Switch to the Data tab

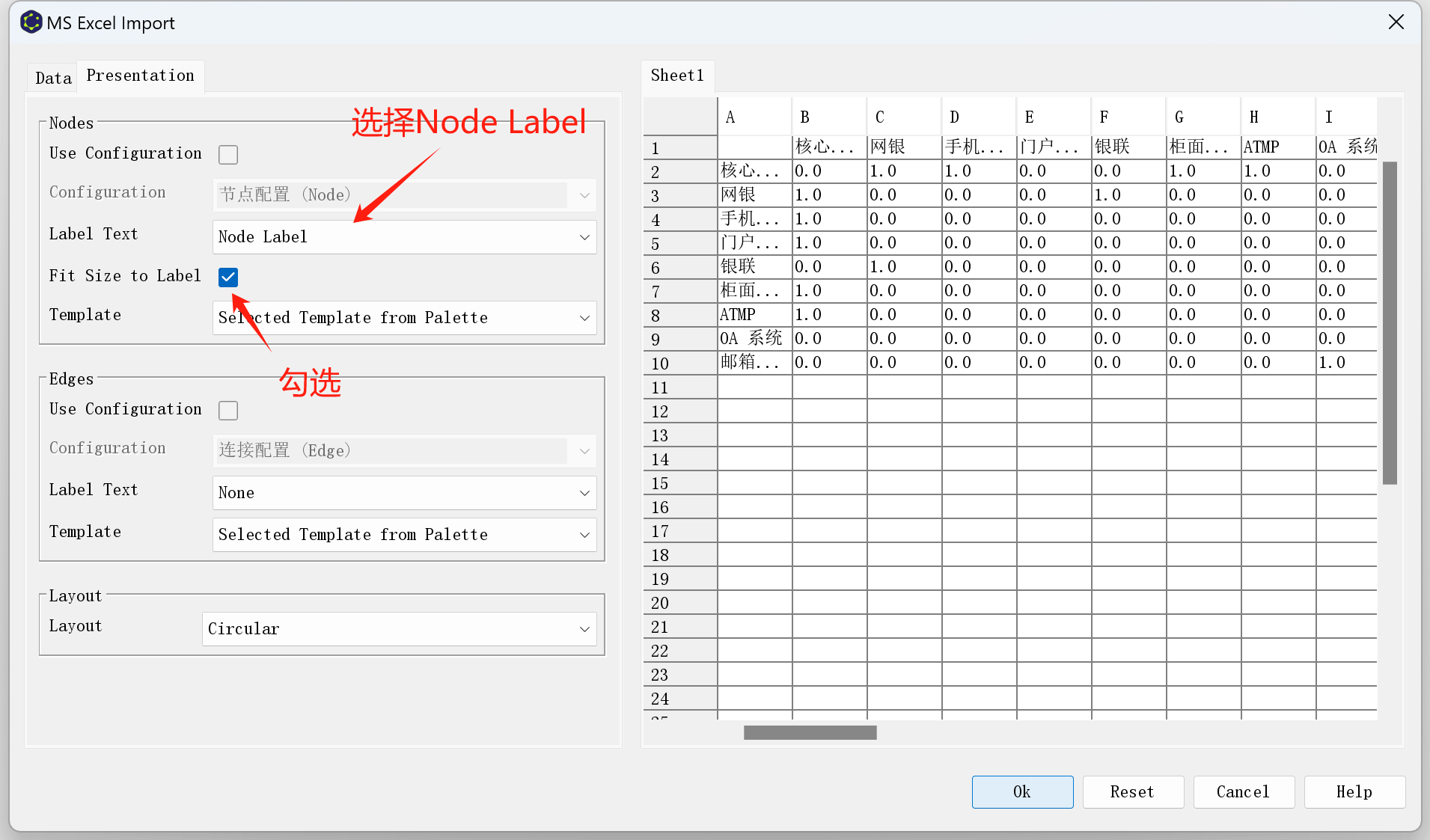53,79
